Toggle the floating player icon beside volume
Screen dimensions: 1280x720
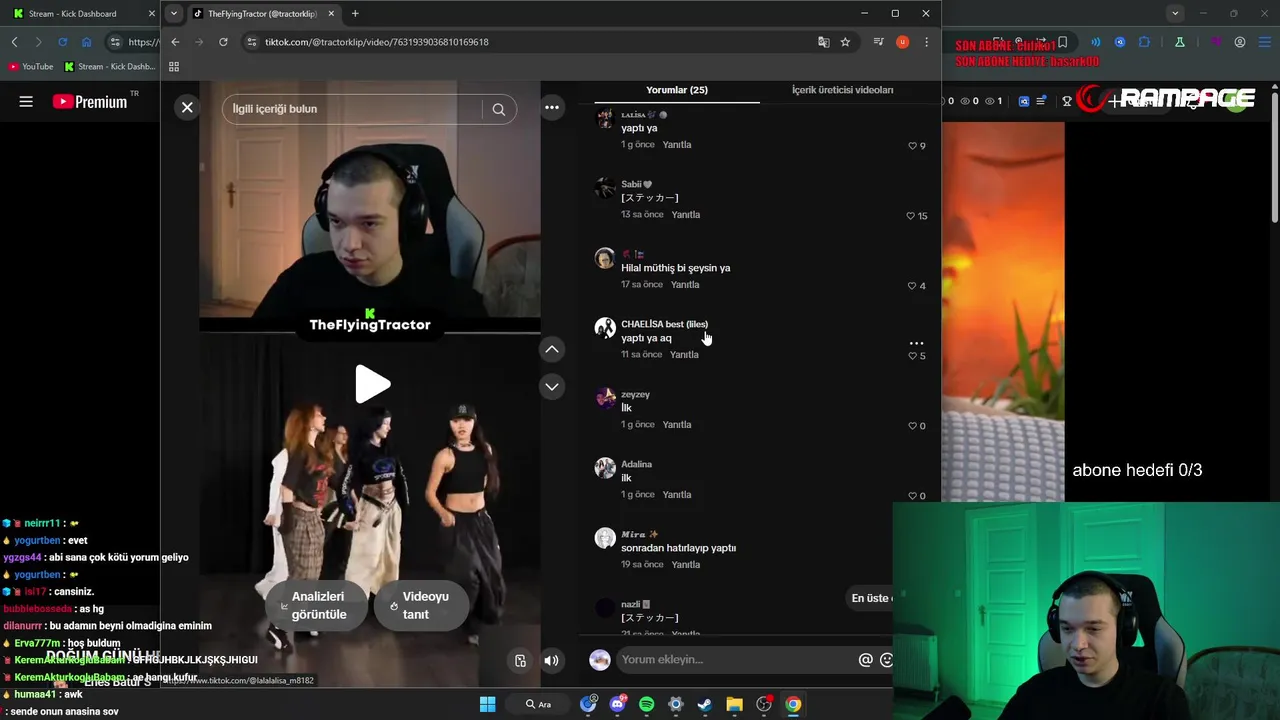(x=520, y=660)
